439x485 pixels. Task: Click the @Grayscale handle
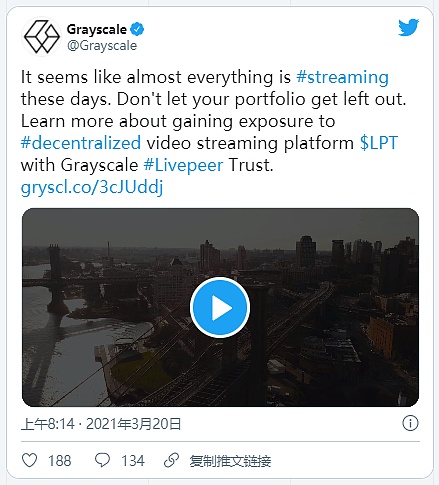[102, 46]
